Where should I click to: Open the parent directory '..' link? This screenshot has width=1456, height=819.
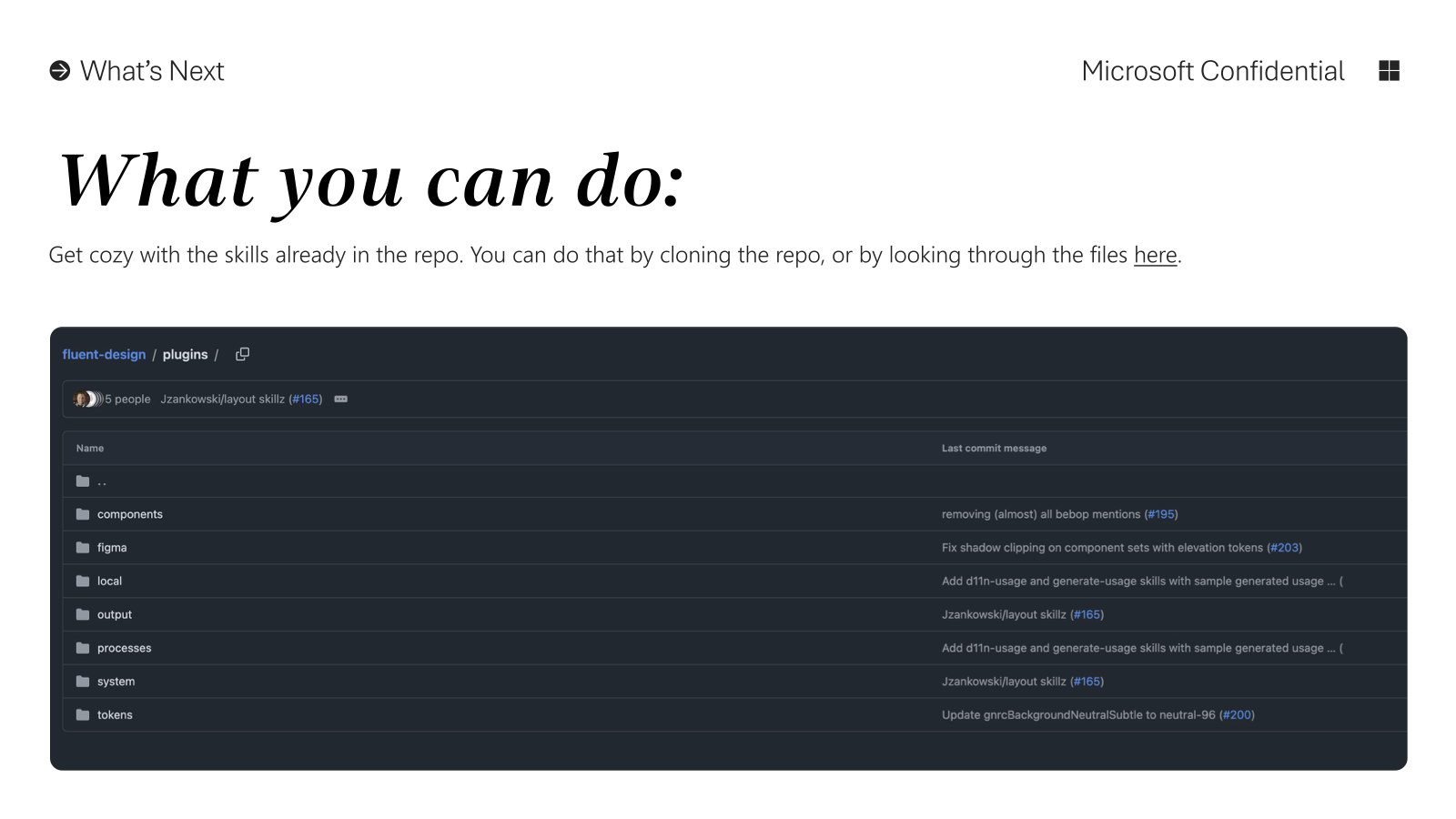click(x=102, y=481)
